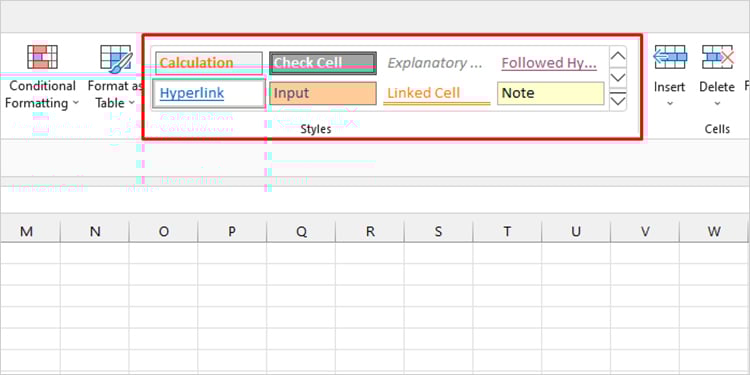Apply the Hyperlink cell style
The height and width of the screenshot is (375, 750).
click(x=209, y=93)
